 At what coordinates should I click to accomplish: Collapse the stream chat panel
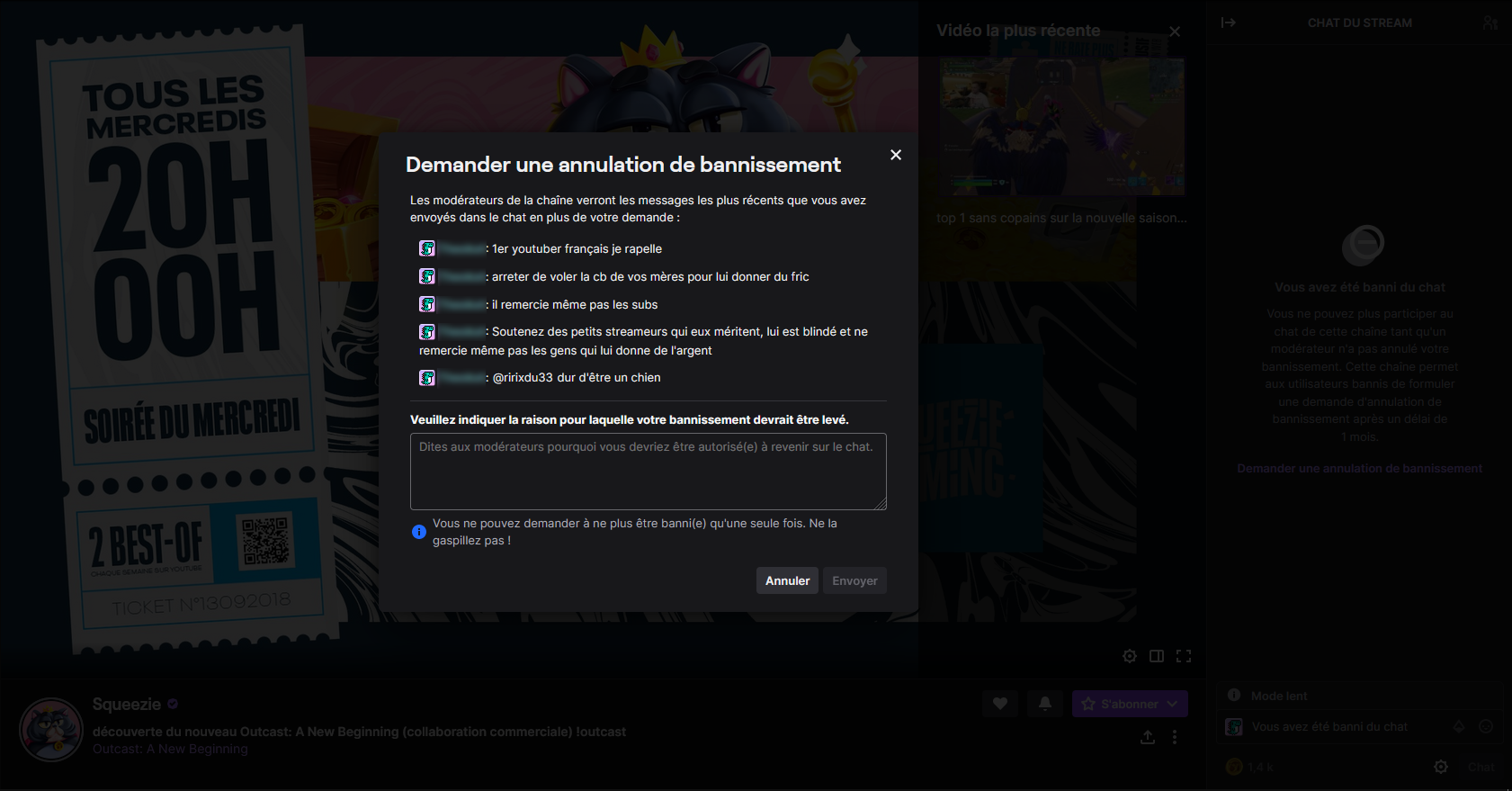pos(1229,22)
